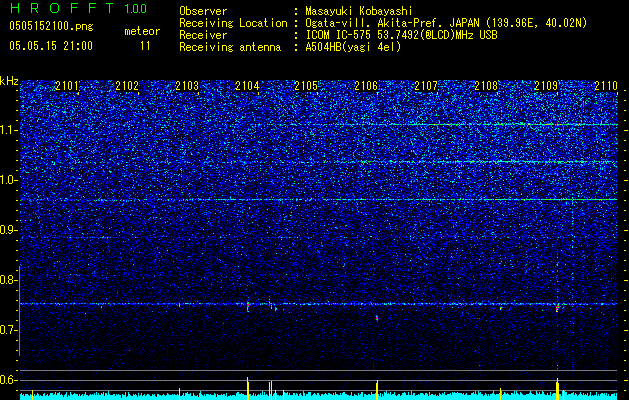
Task: Click the kHz axis unit label
Action: coord(9,81)
